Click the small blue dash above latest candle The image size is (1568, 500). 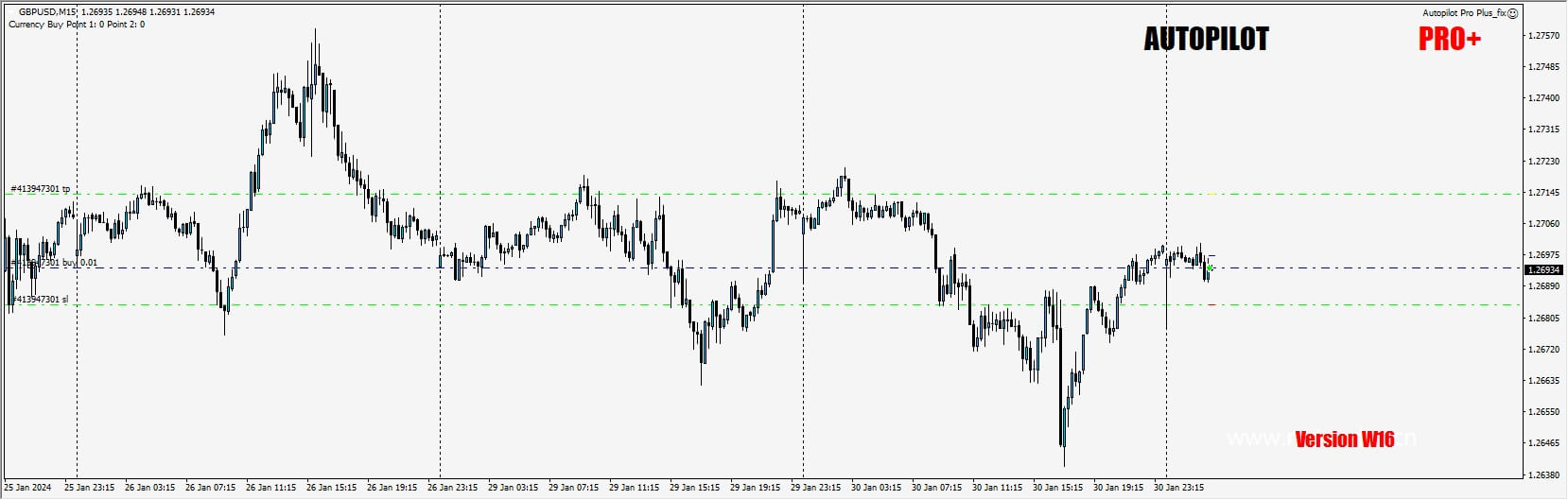coord(1211,256)
